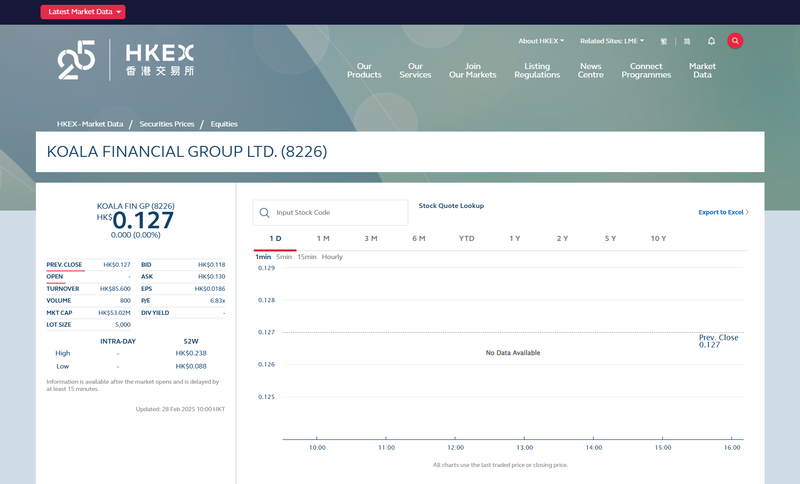Viewport: 800px width, 484px height.
Task: Click BID value HK$0.118
Action: tap(212, 265)
